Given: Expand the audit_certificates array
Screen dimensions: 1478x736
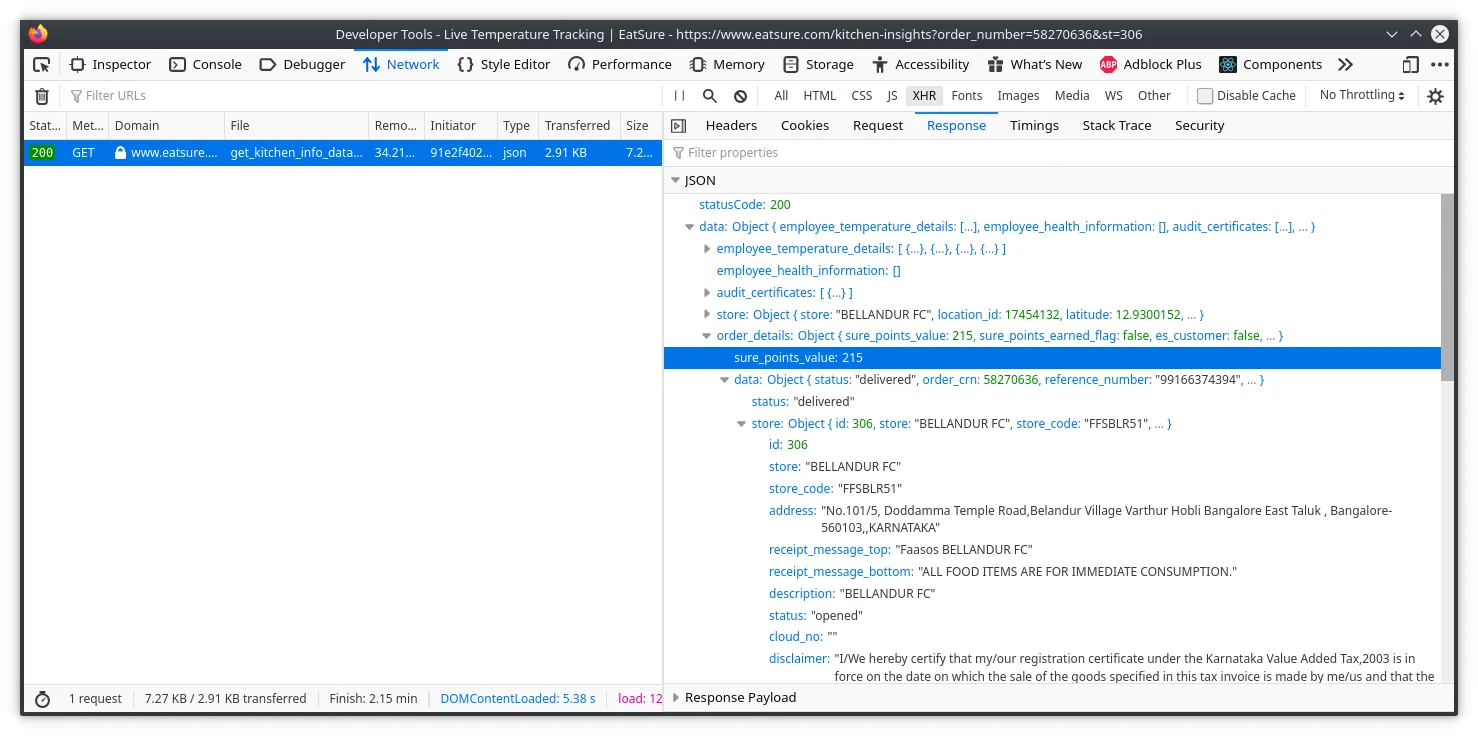Looking at the screenshot, I should [x=708, y=293].
